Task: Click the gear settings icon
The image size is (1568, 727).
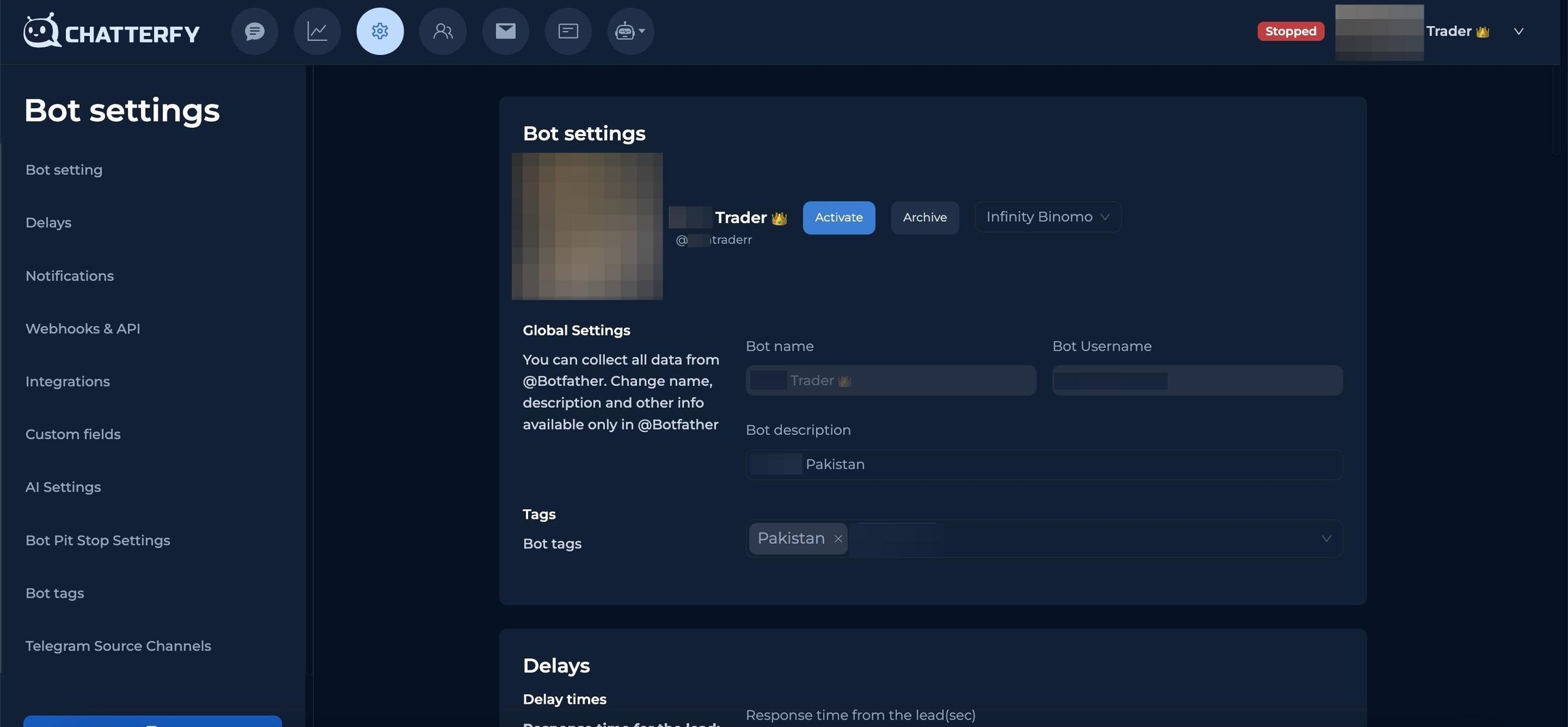Action: (x=380, y=31)
